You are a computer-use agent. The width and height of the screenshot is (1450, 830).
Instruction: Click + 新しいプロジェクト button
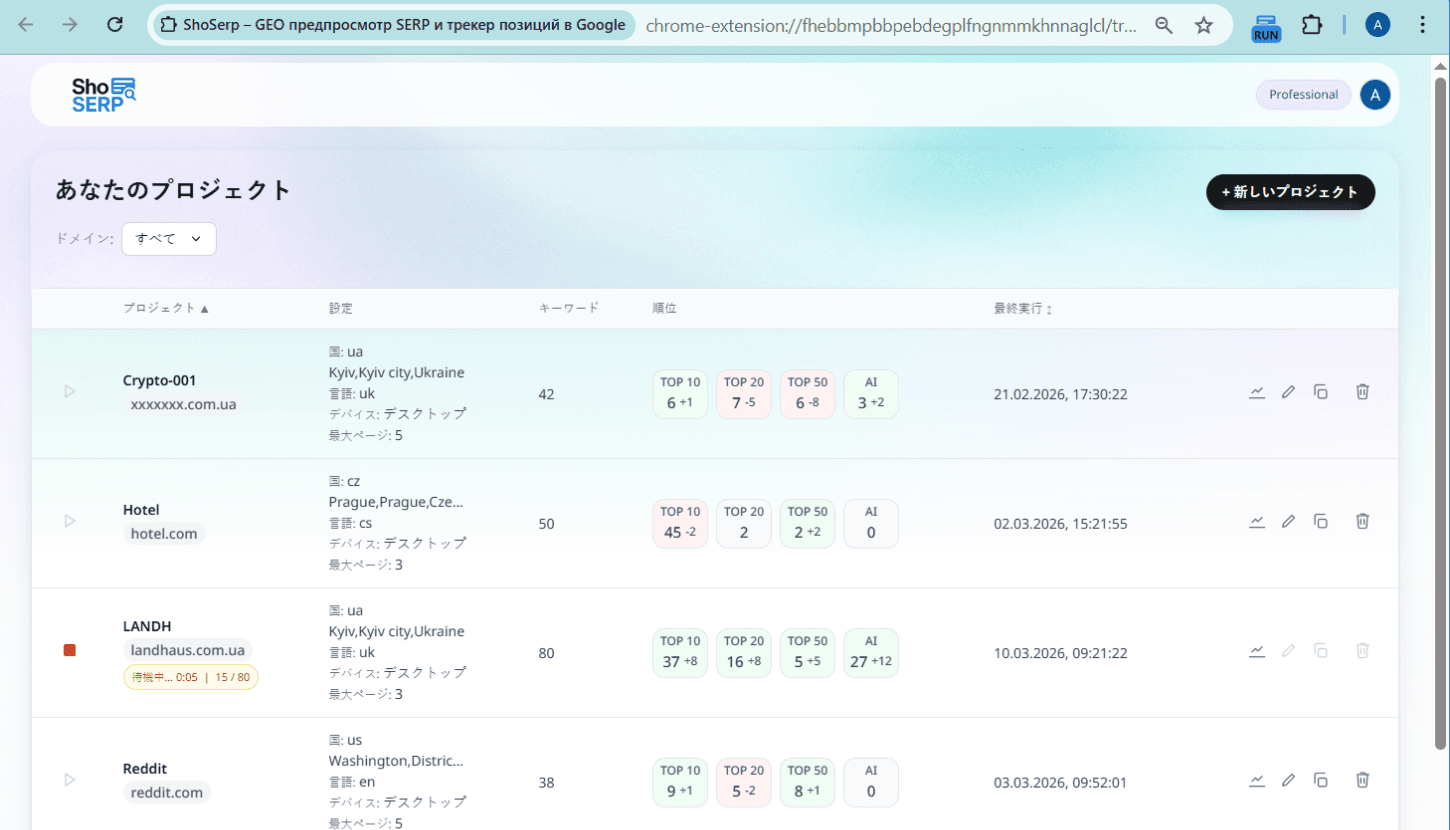click(x=1290, y=192)
